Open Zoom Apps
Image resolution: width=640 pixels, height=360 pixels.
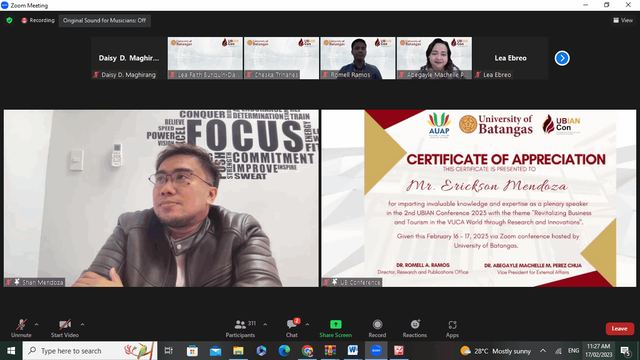point(452,329)
